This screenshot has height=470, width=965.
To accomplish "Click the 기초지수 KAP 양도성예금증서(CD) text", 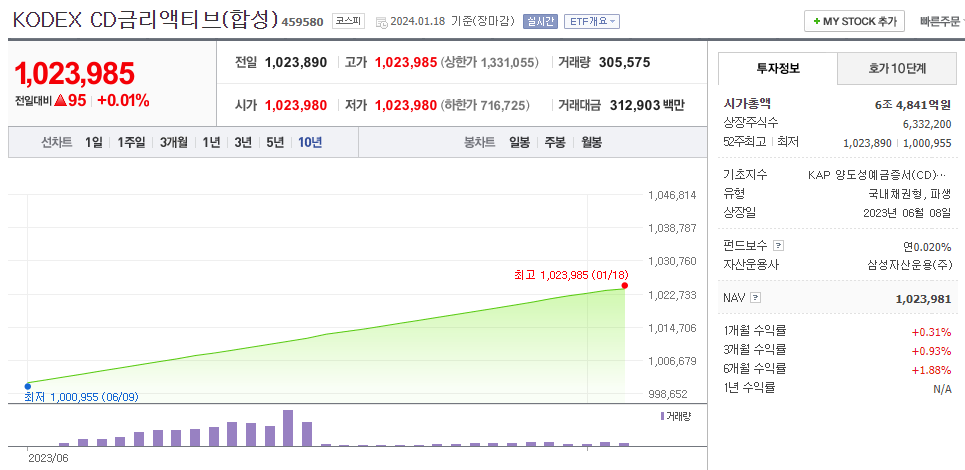I will [879, 175].
